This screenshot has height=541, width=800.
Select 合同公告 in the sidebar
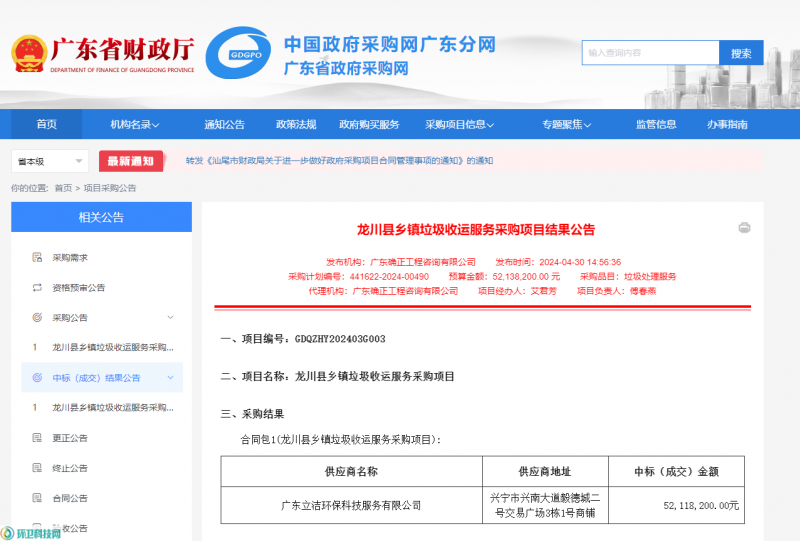click(x=70, y=498)
